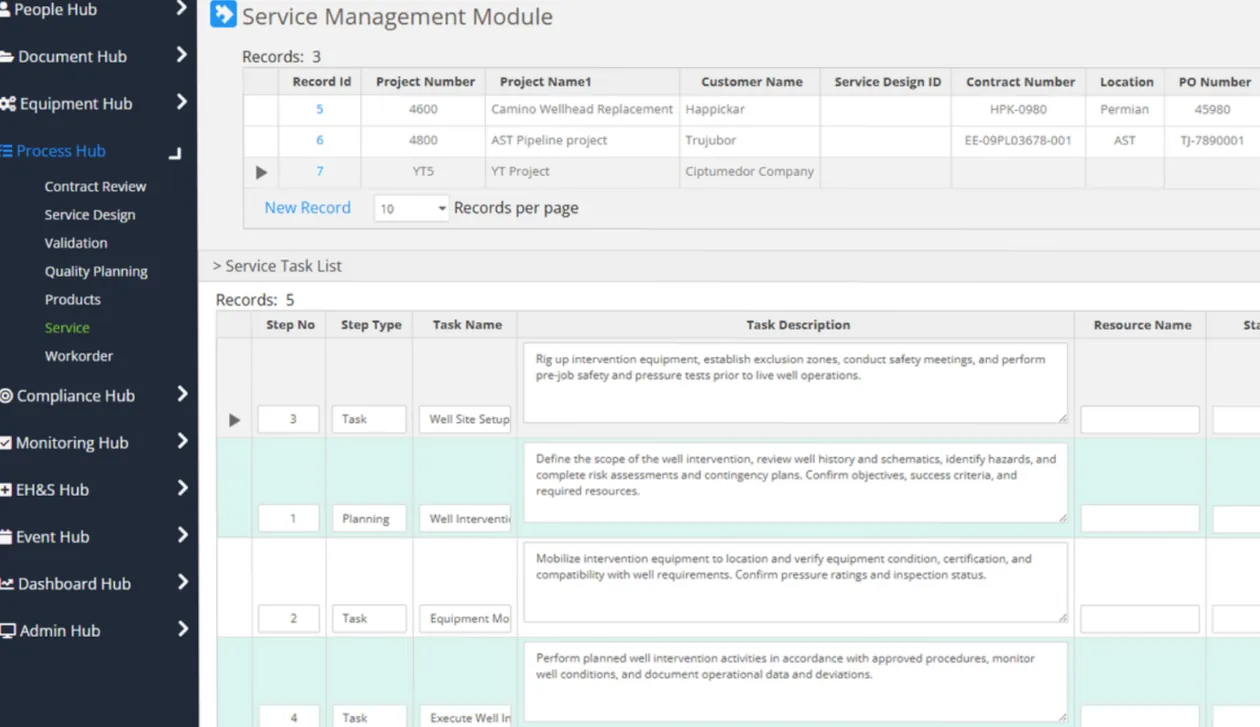The width and height of the screenshot is (1260, 727).
Task: Open Contract Review in Process Hub
Action: (95, 187)
